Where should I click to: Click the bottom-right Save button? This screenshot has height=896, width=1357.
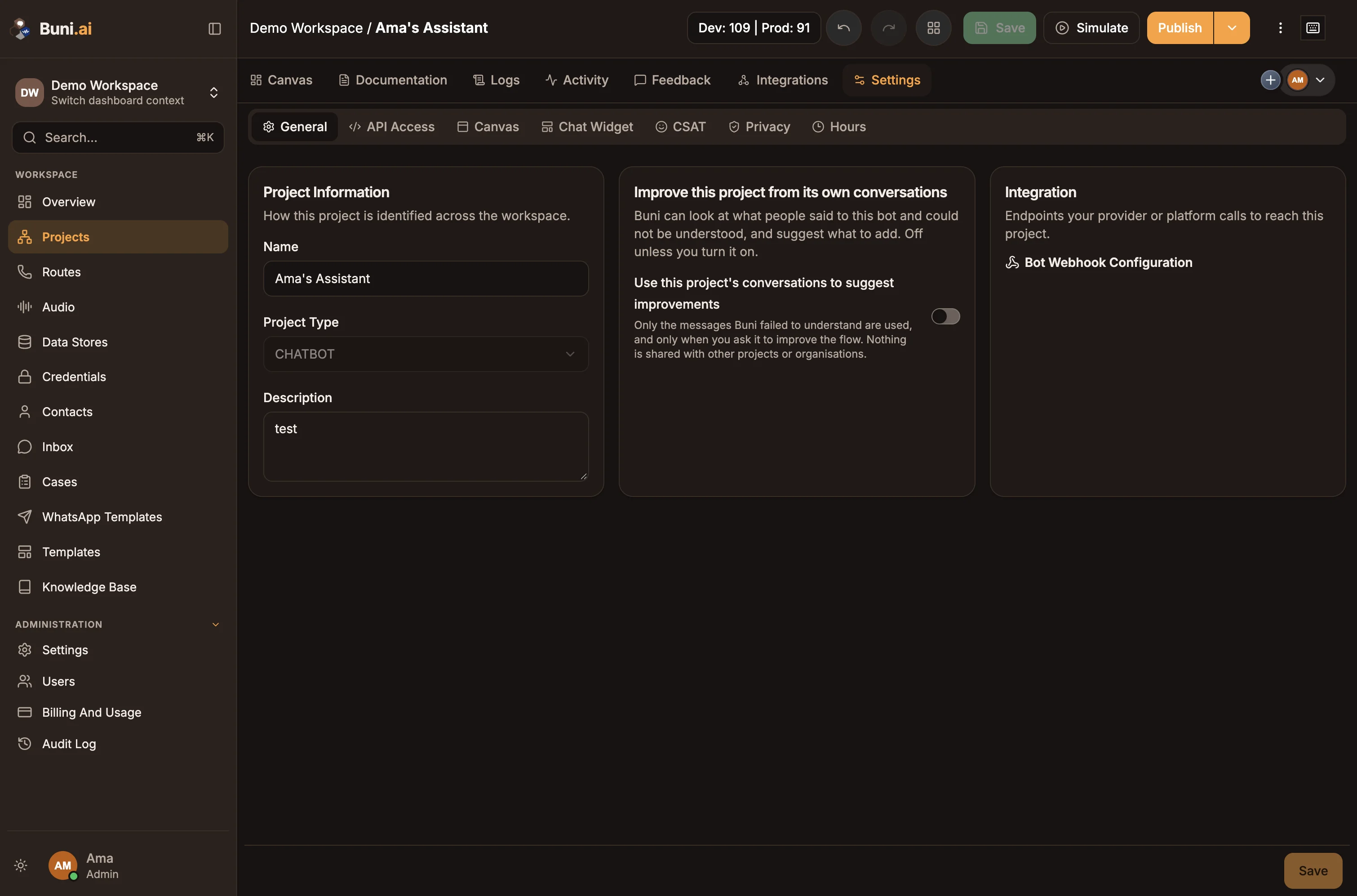[1313, 871]
